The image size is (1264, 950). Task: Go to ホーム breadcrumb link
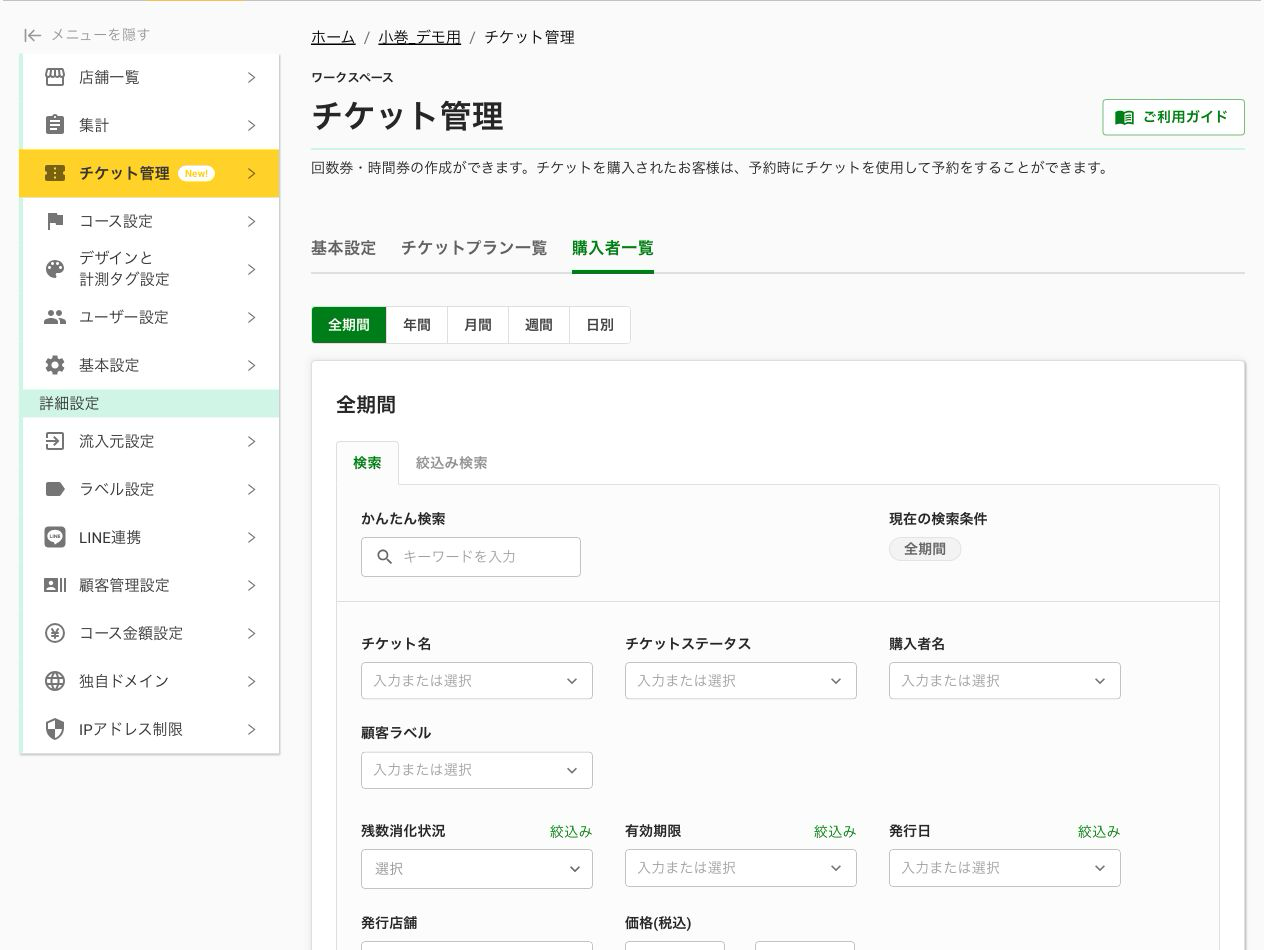coord(333,37)
